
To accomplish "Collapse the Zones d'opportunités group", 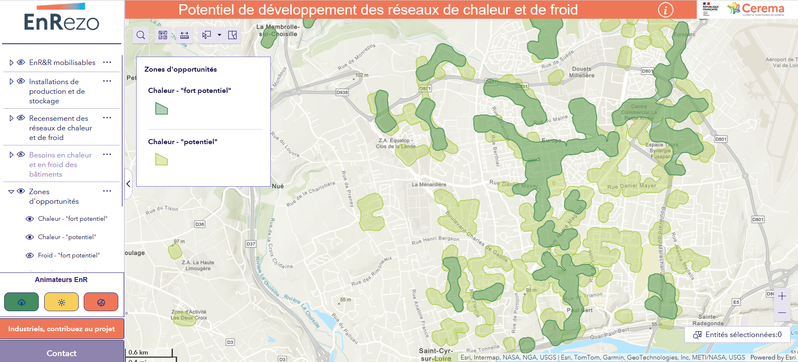I will [x=11, y=191].
